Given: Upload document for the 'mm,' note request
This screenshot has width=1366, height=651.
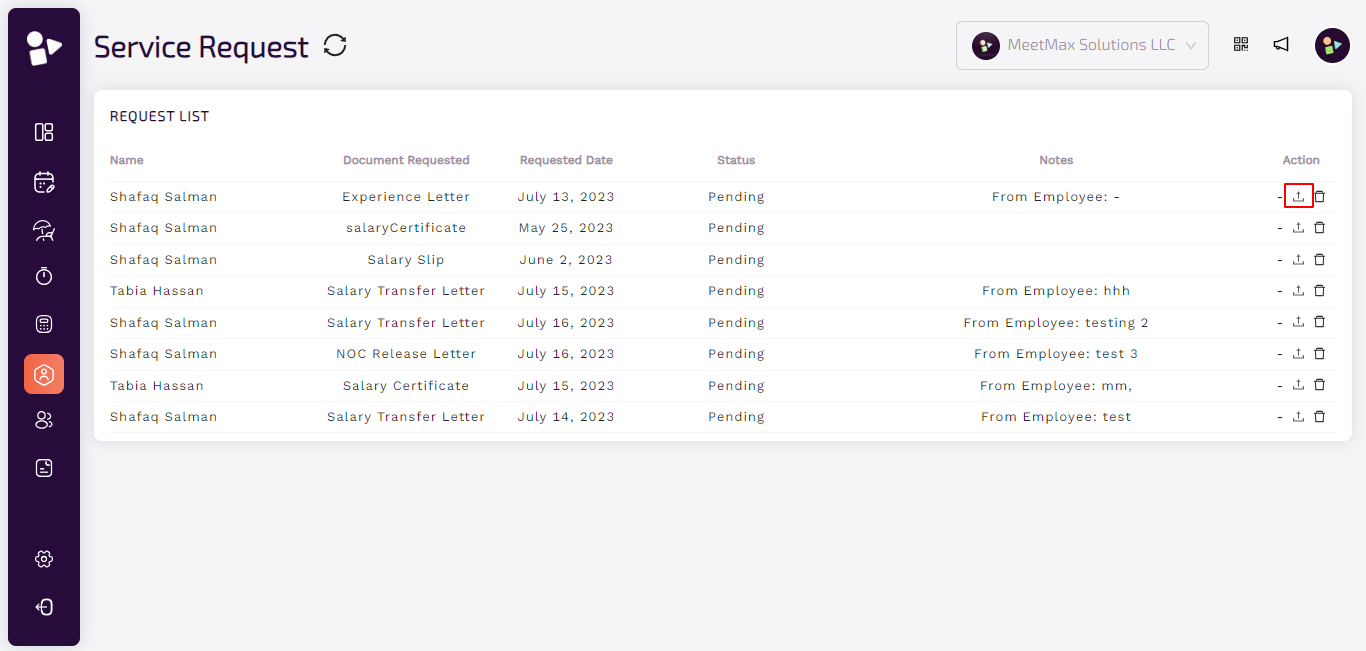Looking at the screenshot, I should tap(1298, 386).
